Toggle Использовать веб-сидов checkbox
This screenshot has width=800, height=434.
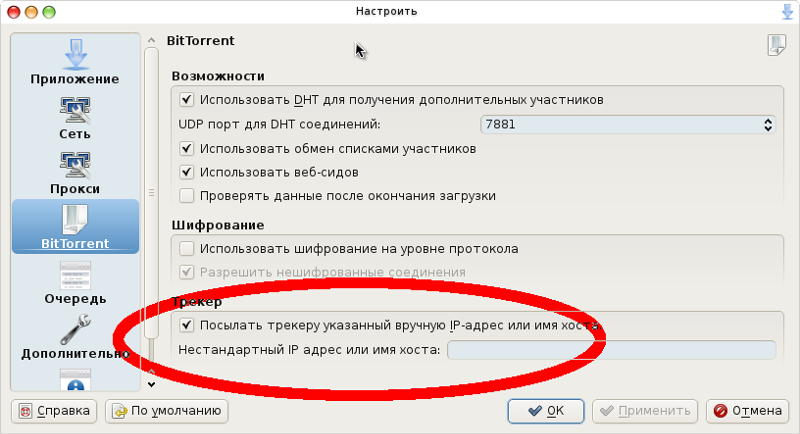click(x=187, y=172)
